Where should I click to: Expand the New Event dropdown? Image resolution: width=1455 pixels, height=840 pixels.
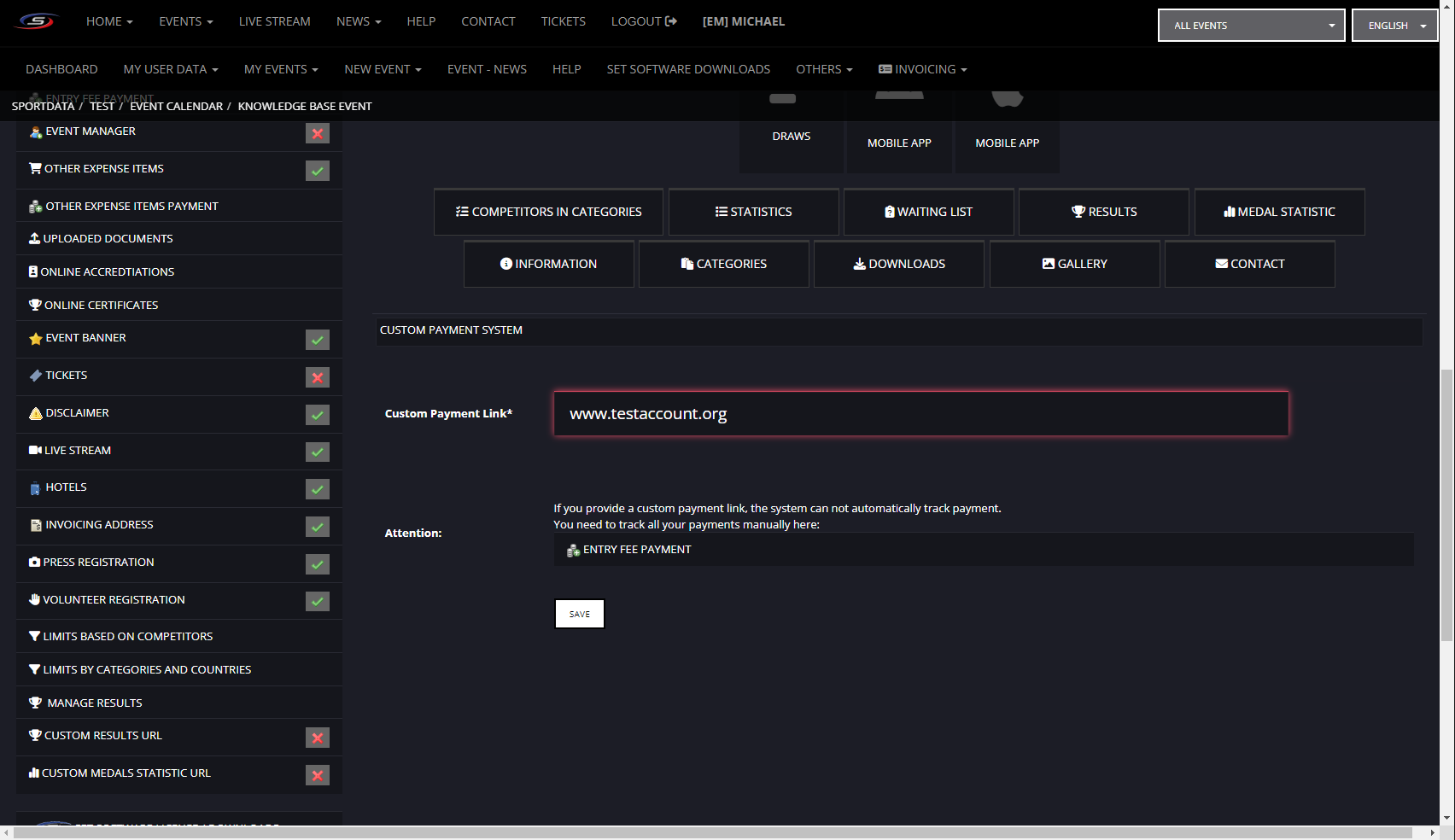click(x=383, y=69)
